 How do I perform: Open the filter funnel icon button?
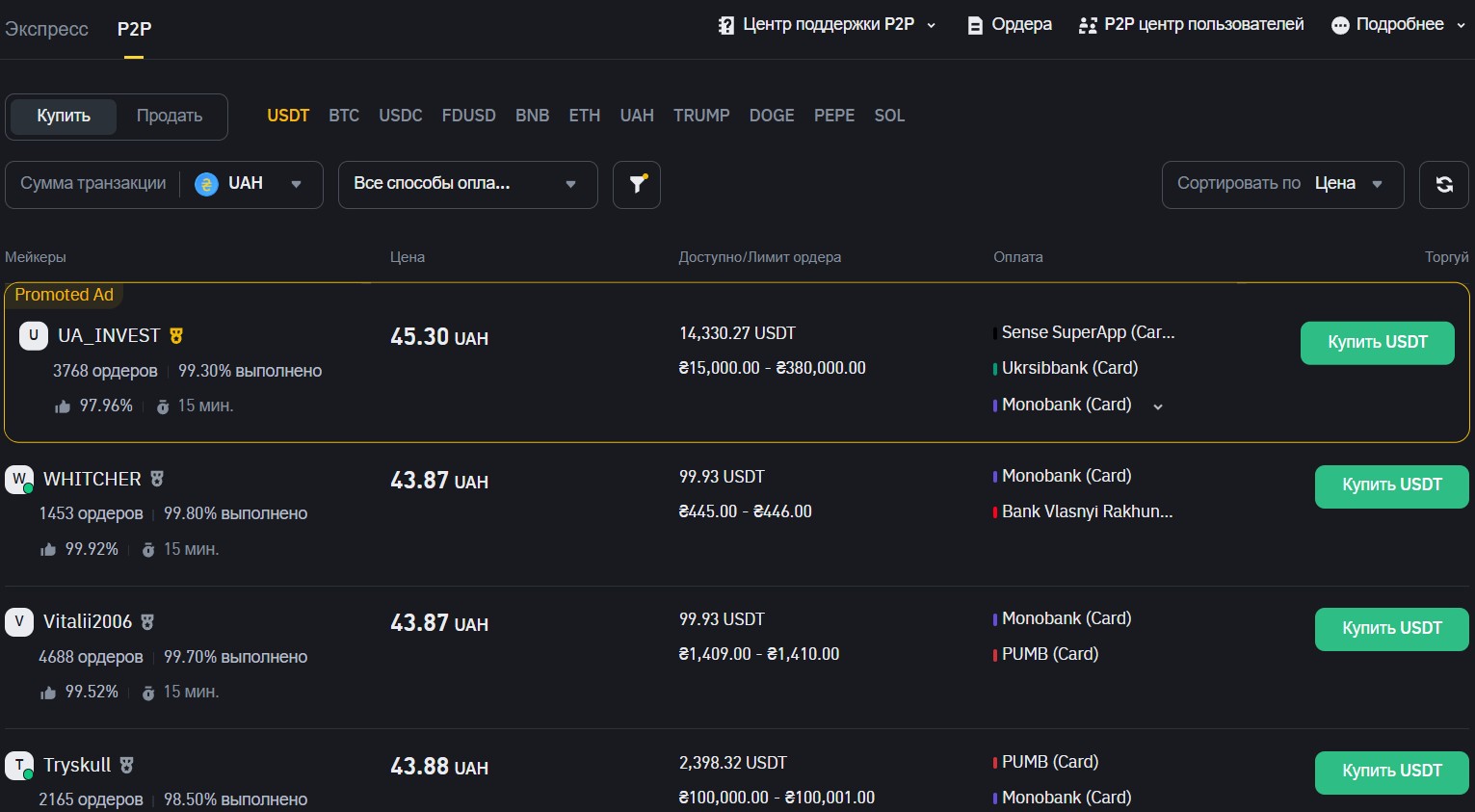click(x=637, y=184)
